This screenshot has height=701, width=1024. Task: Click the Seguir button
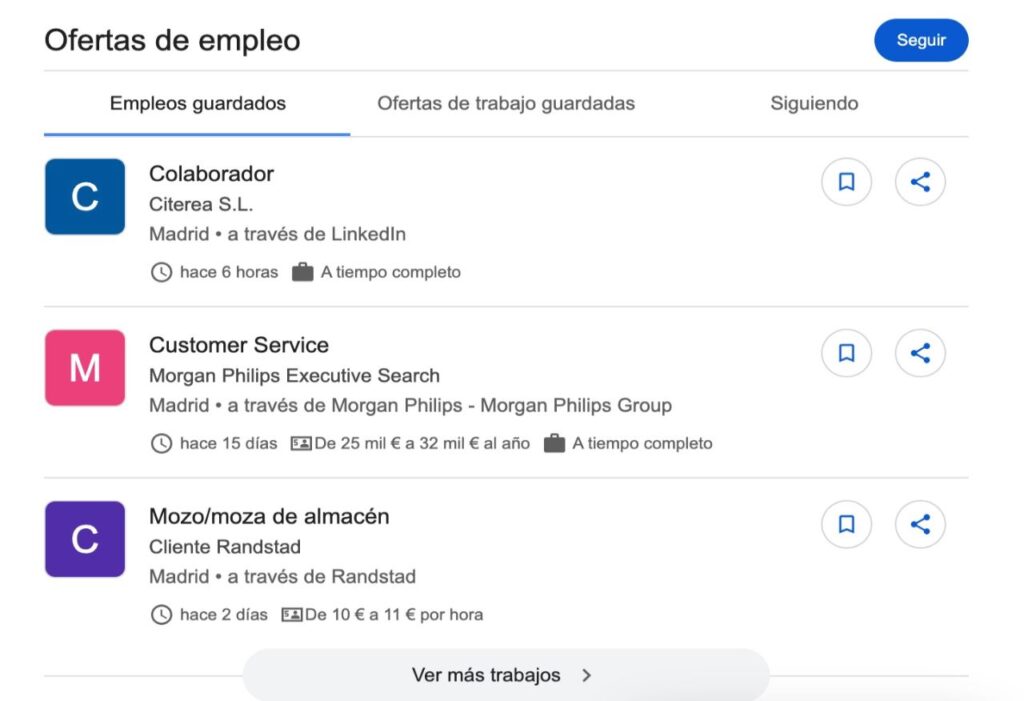click(x=921, y=40)
